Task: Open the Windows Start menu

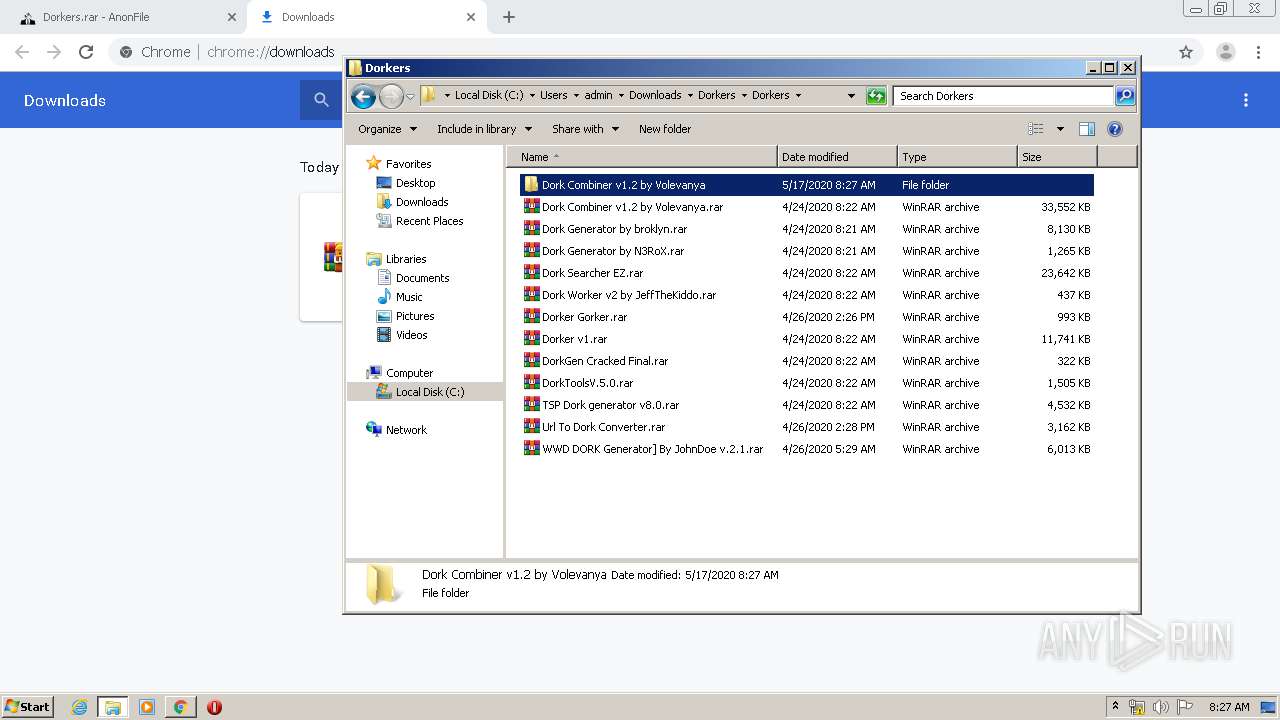Action: tap(28, 707)
